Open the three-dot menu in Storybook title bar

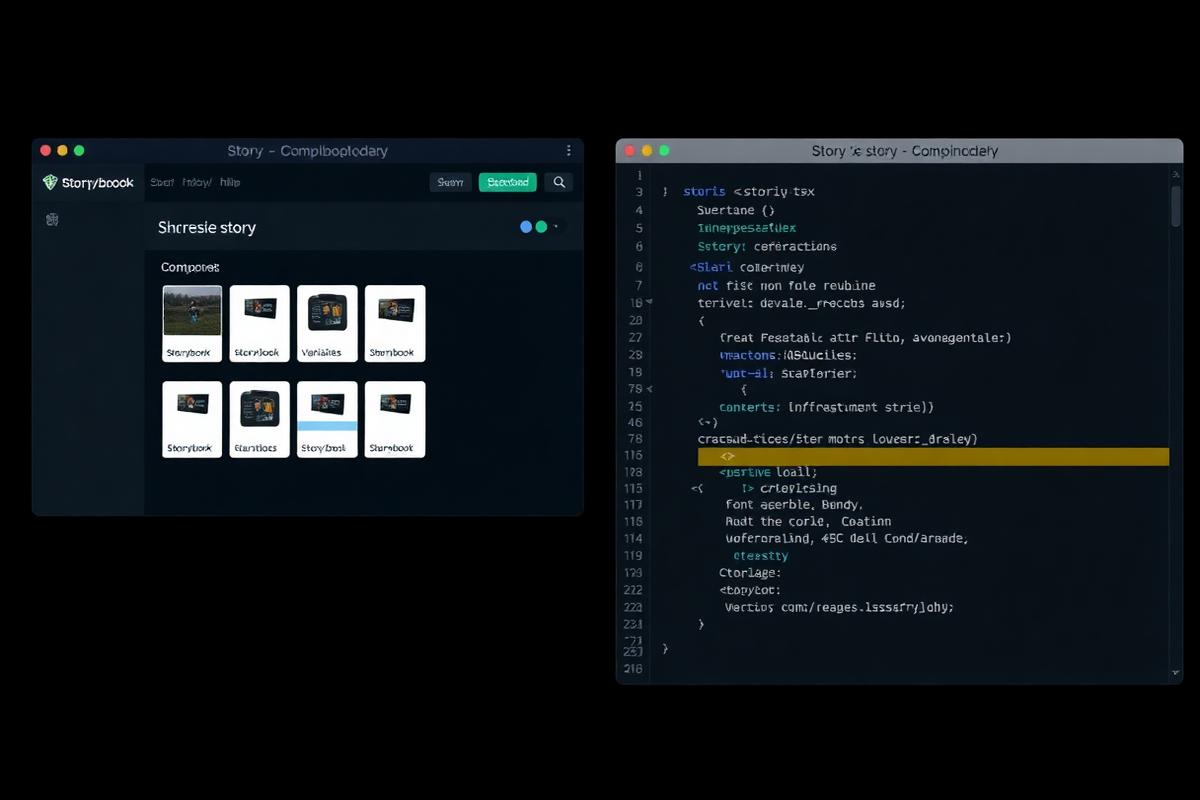[x=569, y=151]
